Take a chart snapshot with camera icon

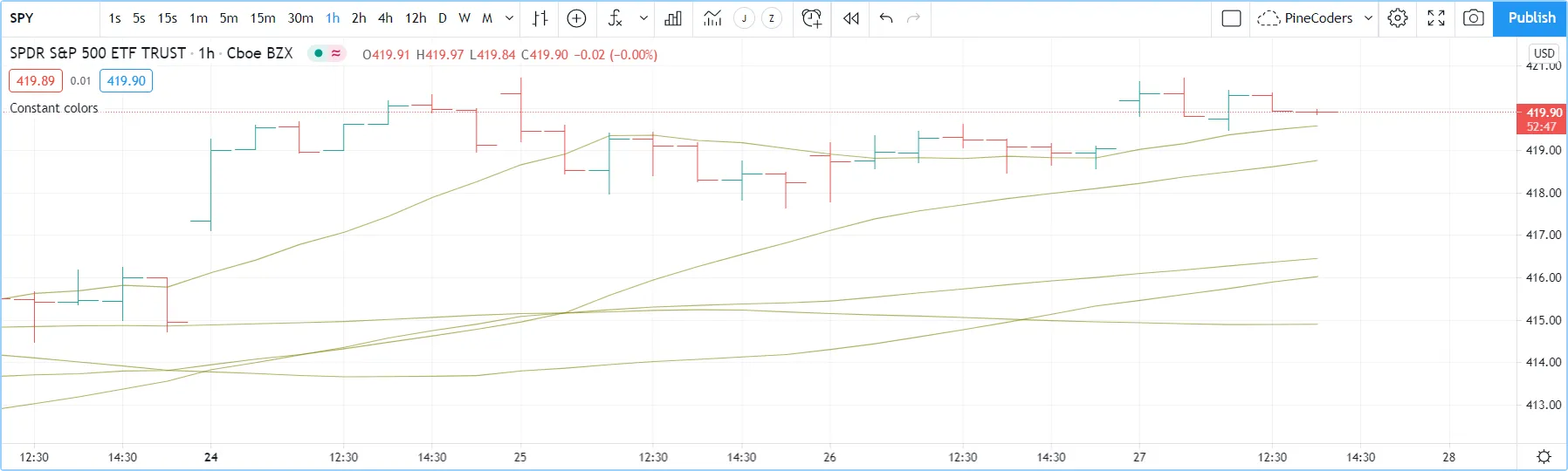[1474, 18]
